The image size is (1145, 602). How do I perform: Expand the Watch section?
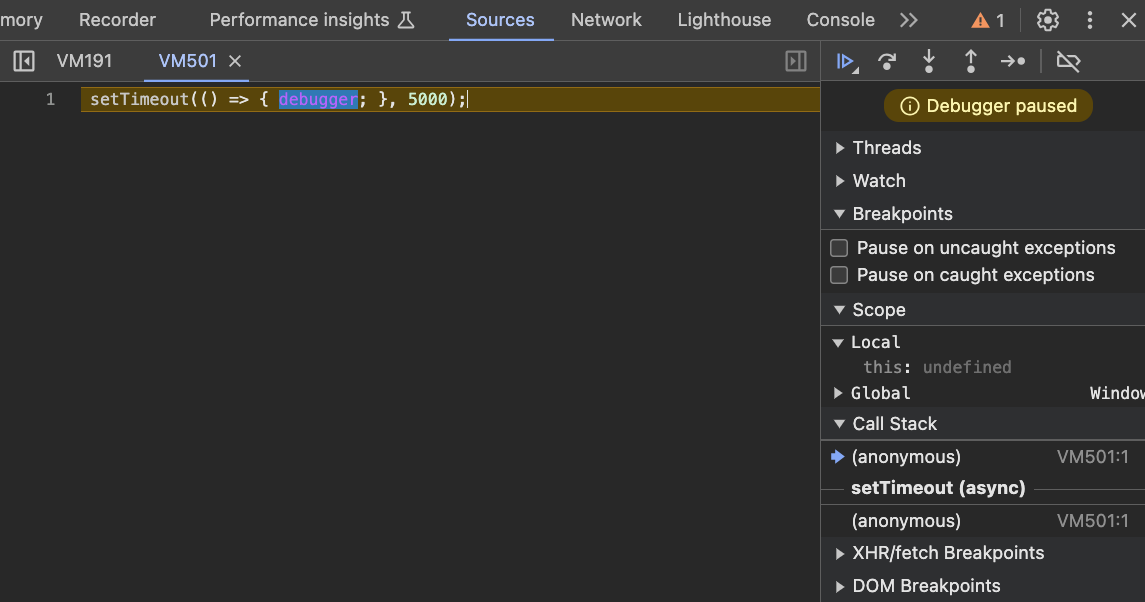(x=841, y=181)
